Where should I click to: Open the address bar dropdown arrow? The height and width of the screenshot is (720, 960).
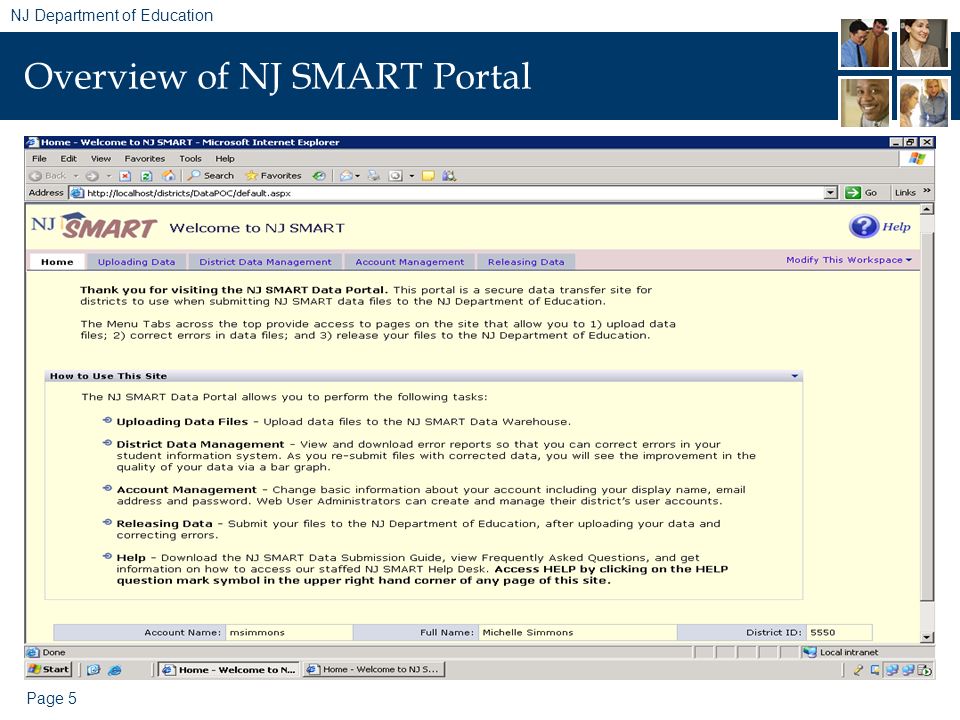click(x=830, y=193)
